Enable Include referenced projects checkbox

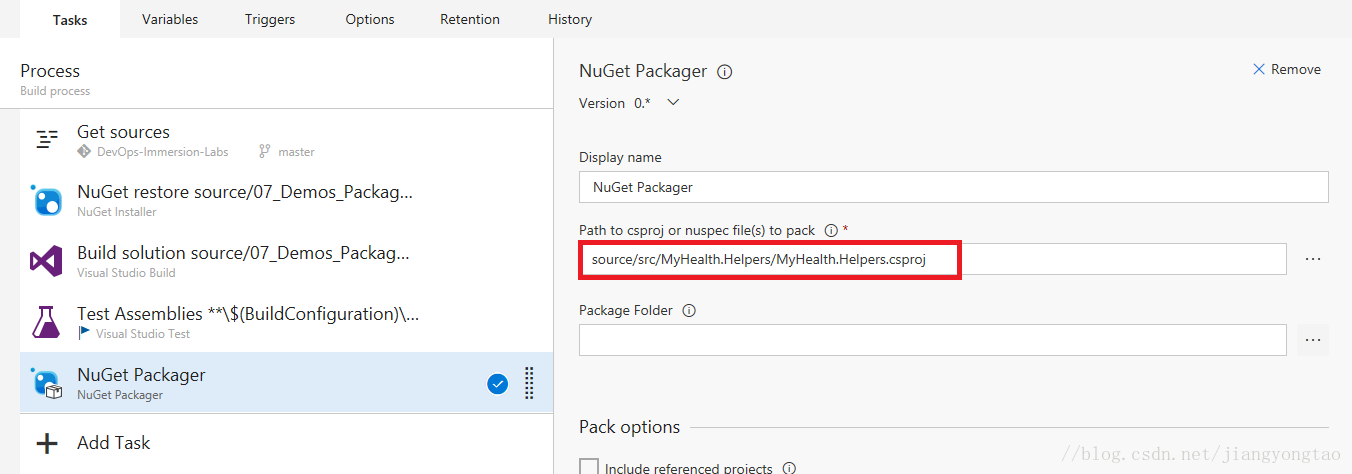coord(589,467)
